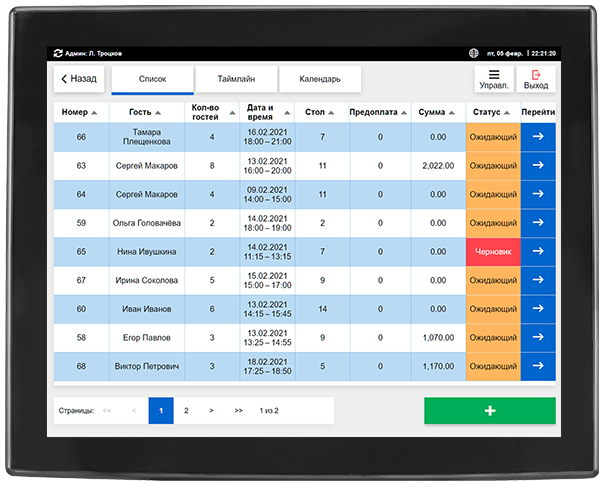
Task: Switch to the Календарь tab
Action: pyautogui.click(x=320, y=79)
